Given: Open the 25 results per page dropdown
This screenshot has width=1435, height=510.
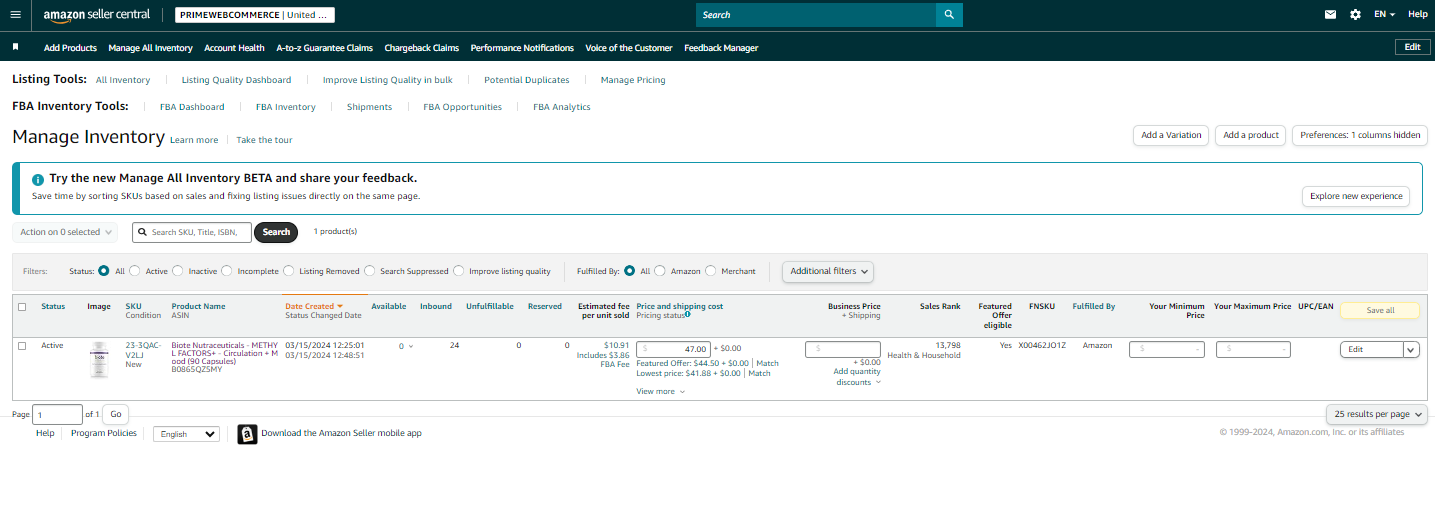Looking at the screenshot, I should coord(1378,414).
